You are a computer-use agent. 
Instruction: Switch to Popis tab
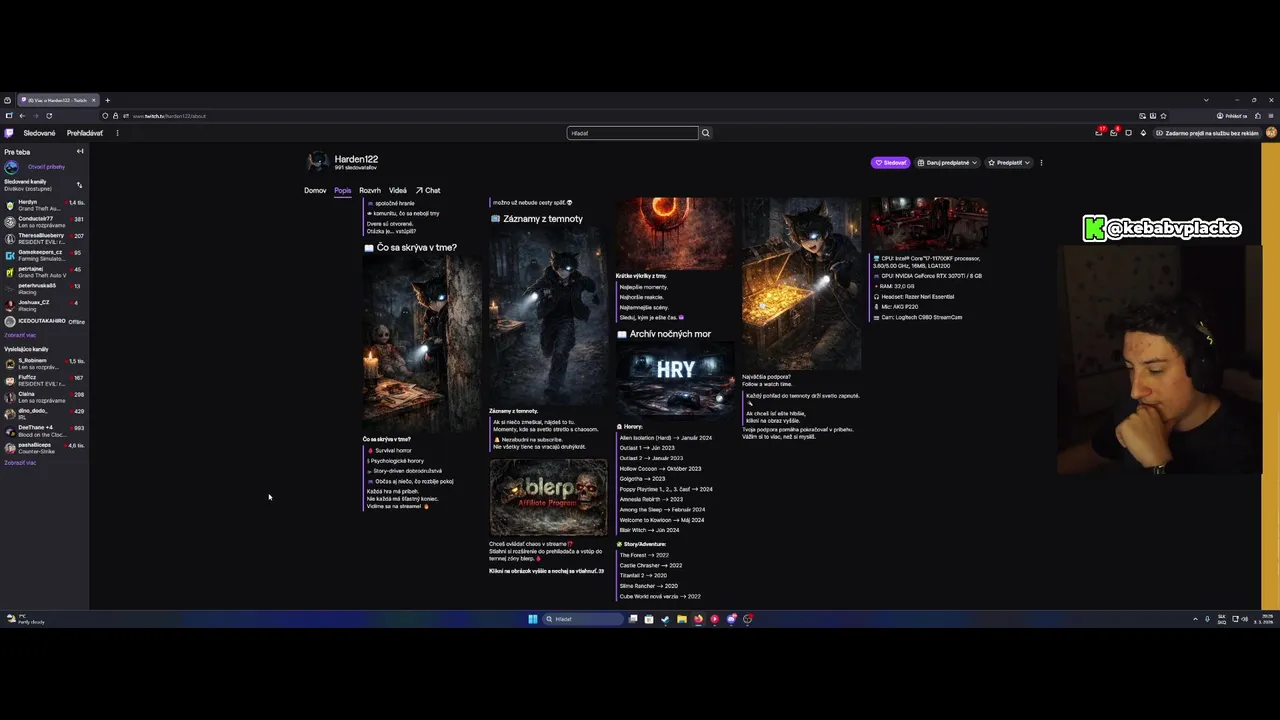[x=343, y=190]
